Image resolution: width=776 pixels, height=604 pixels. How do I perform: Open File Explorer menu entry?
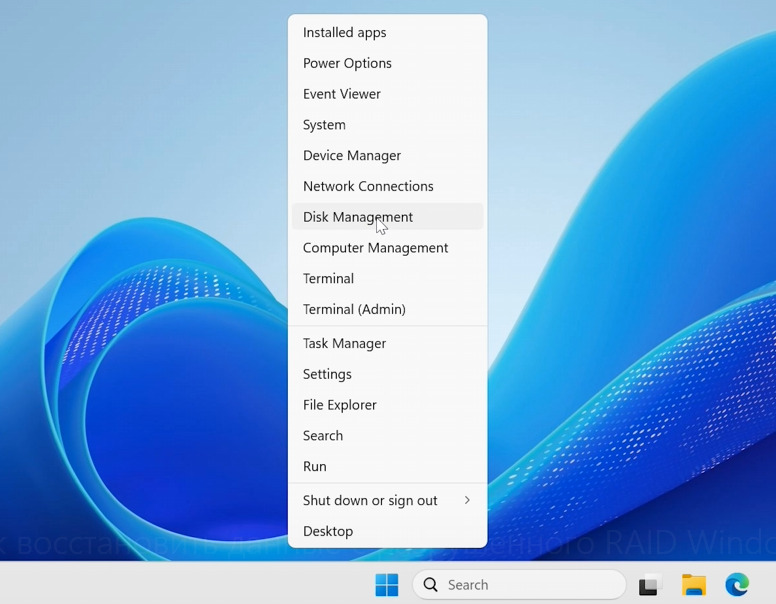pos(388,404)
